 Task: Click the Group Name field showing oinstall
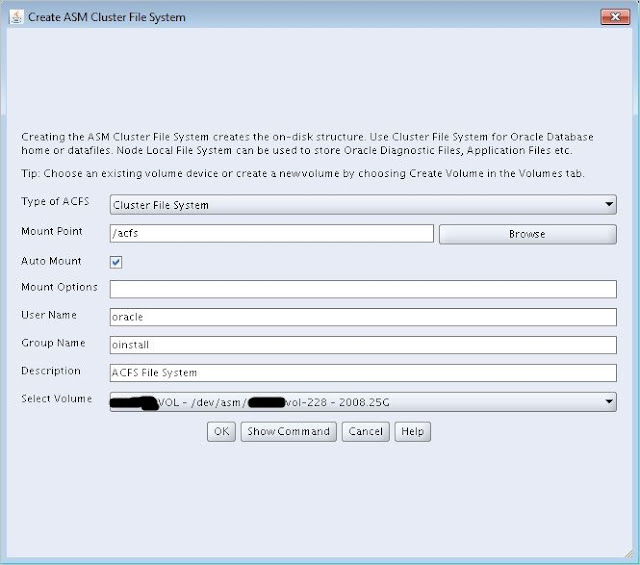pyautogui.click(x=363, y=345)
